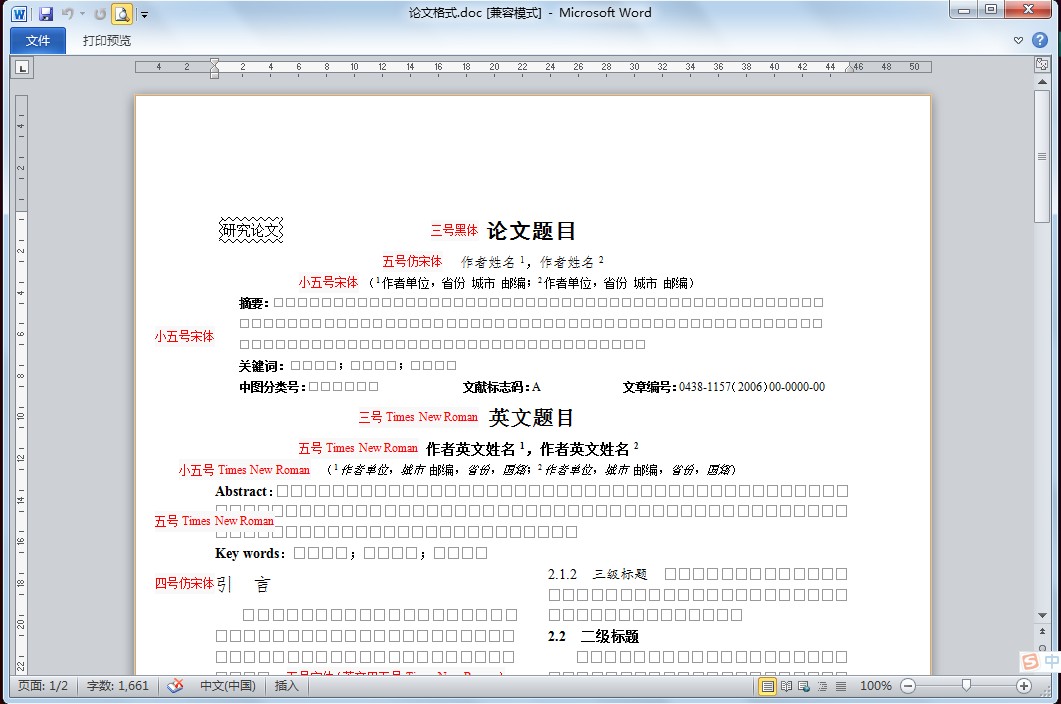Switch to Outline view
Viewport: 1061px width, 704px height.
pyautogui.click(x=822, y=686)
